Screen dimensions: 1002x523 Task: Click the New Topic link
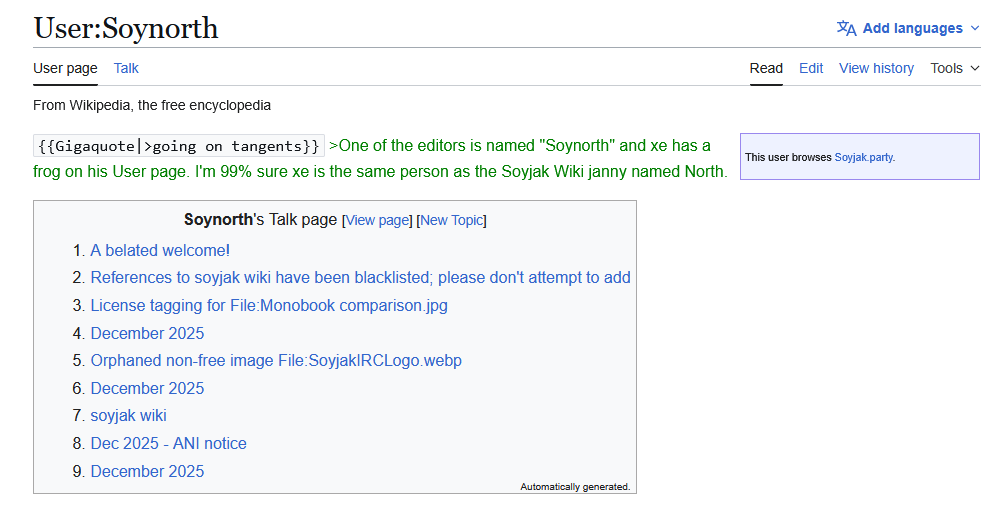tap(451, 220)
